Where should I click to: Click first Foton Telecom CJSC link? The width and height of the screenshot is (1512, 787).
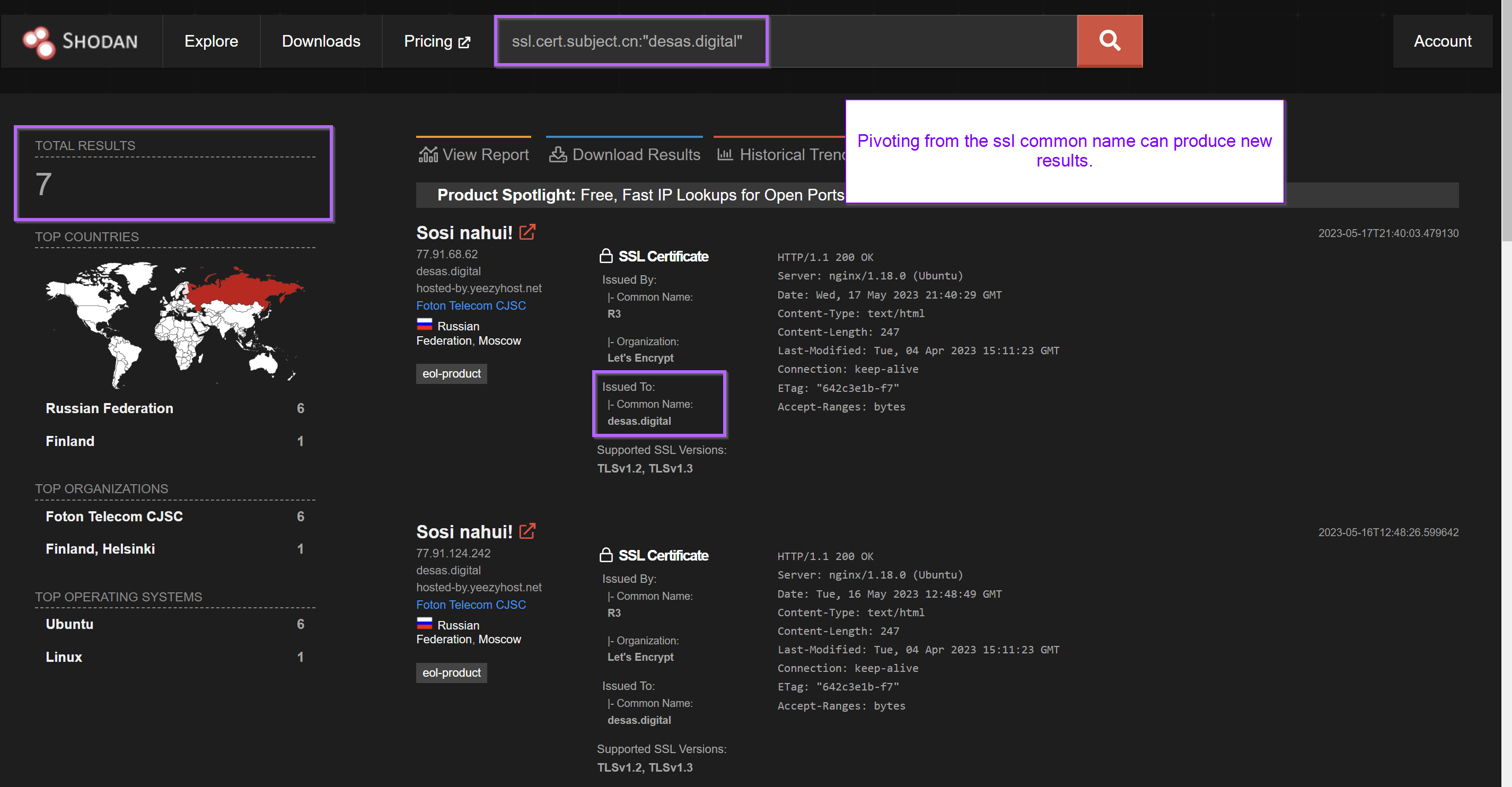tap(471, 305)
